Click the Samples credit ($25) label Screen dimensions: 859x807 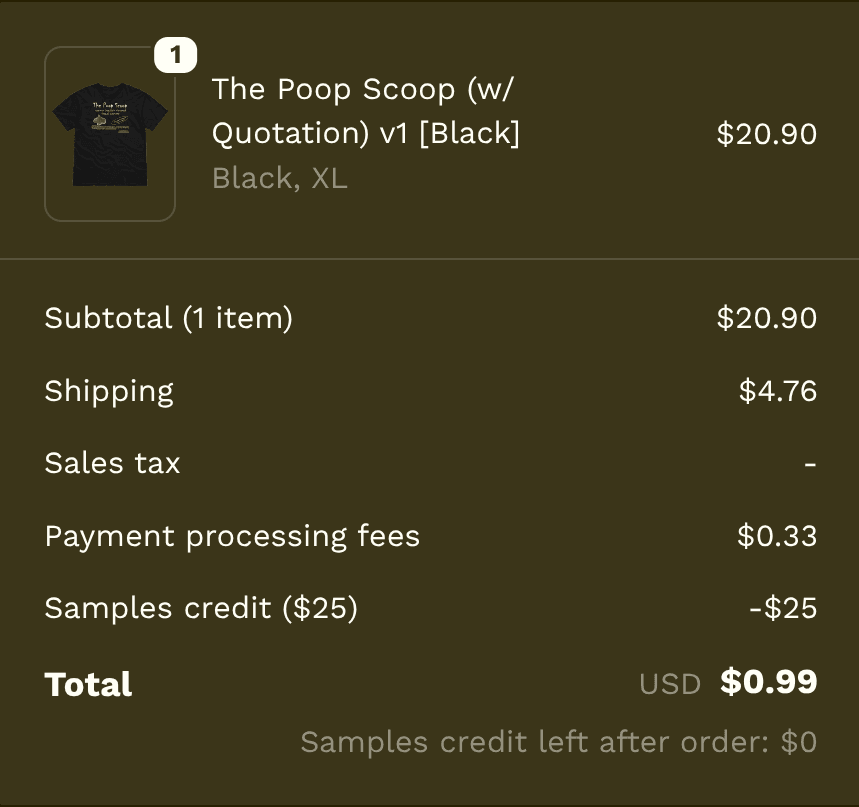point(201,608)
